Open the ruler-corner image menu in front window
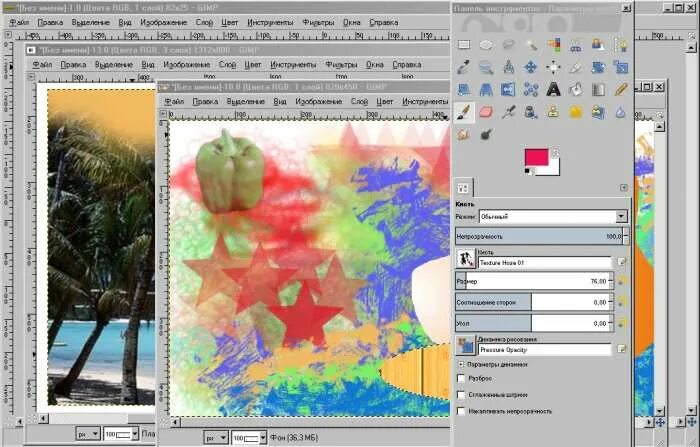 [163, 114]
